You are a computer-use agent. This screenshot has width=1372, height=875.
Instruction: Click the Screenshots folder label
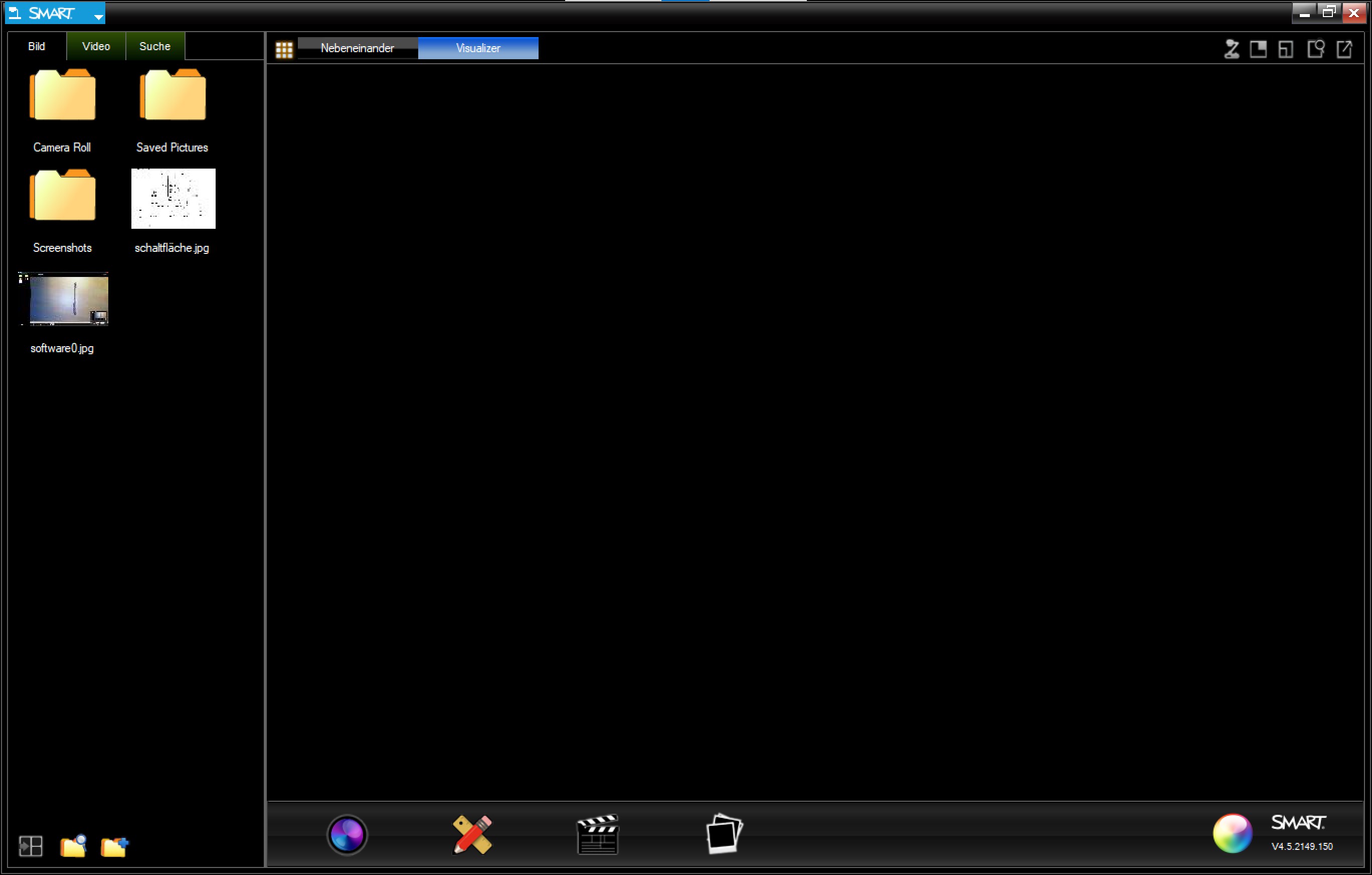click(62, 247)
